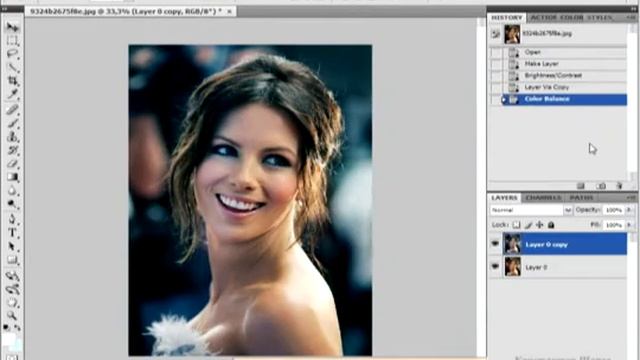Select the Layer 0 thumbnail
This screenshot has width=640, height=360.
(x=513, y=267)
